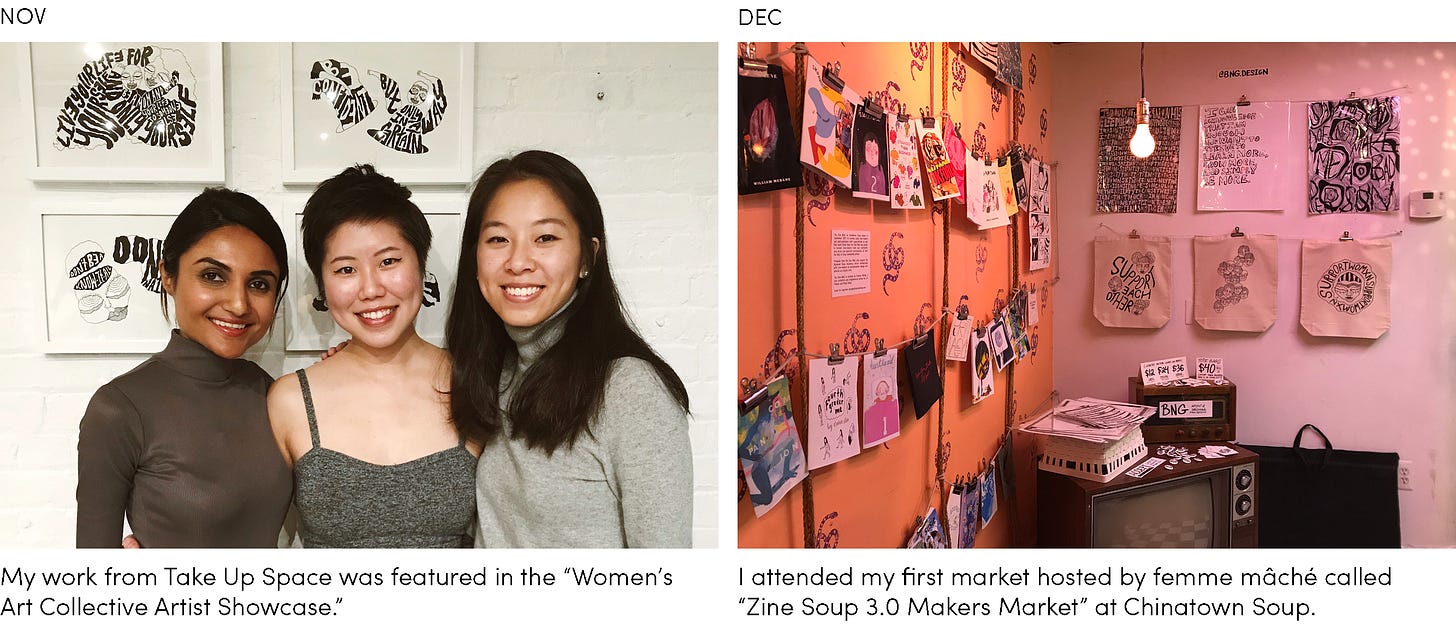
Task: Click the NOV month label
Action: pos(23,17)
